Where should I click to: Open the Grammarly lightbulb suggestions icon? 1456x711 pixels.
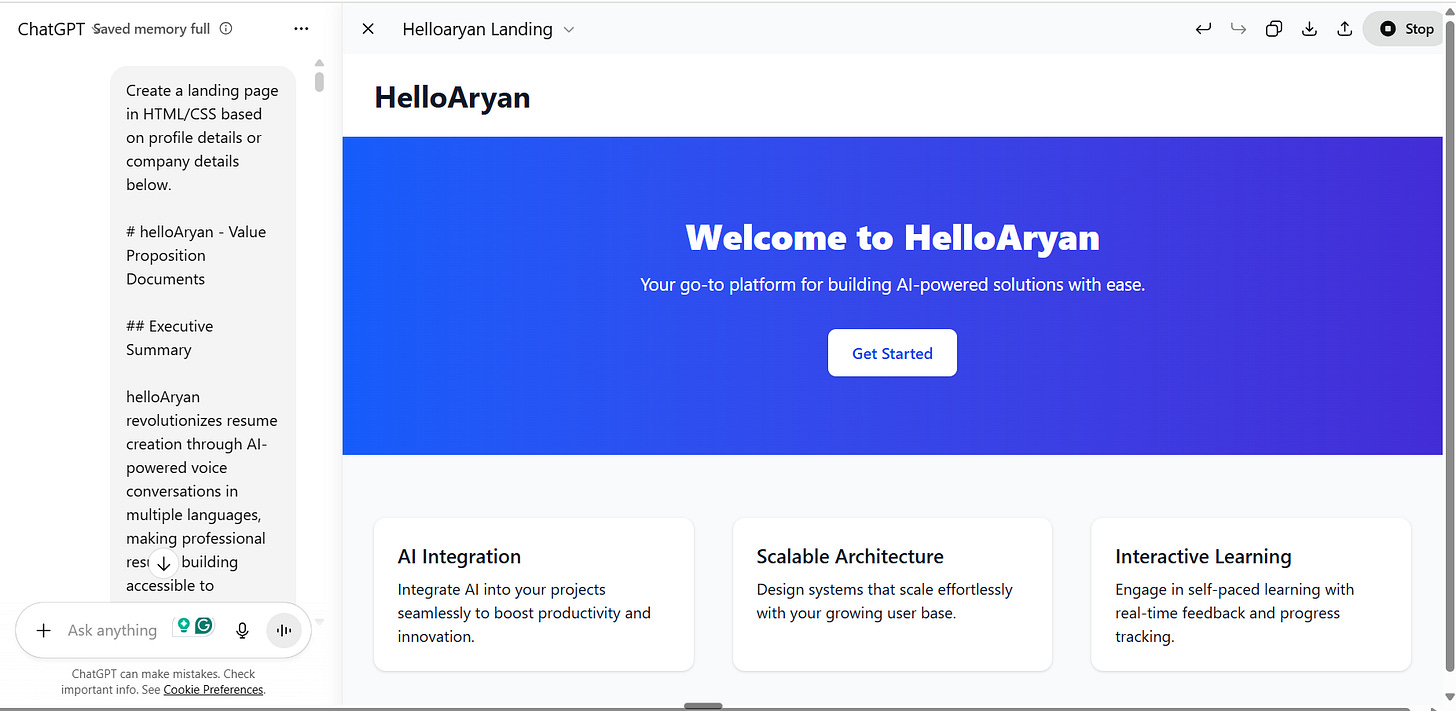pos(182,626)
